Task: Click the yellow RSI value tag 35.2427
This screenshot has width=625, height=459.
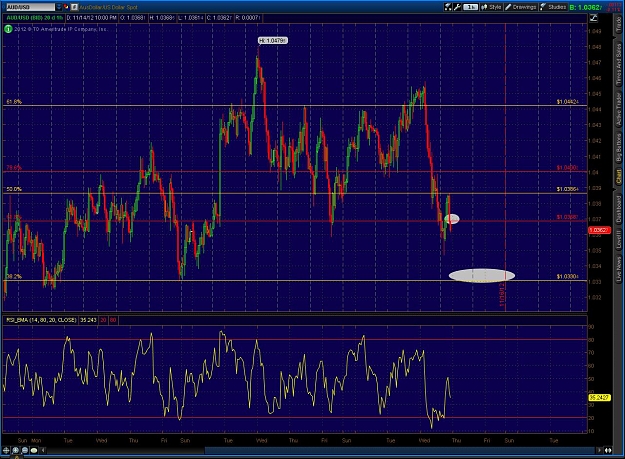Action: pyautogui.click(x=599, y=397)
